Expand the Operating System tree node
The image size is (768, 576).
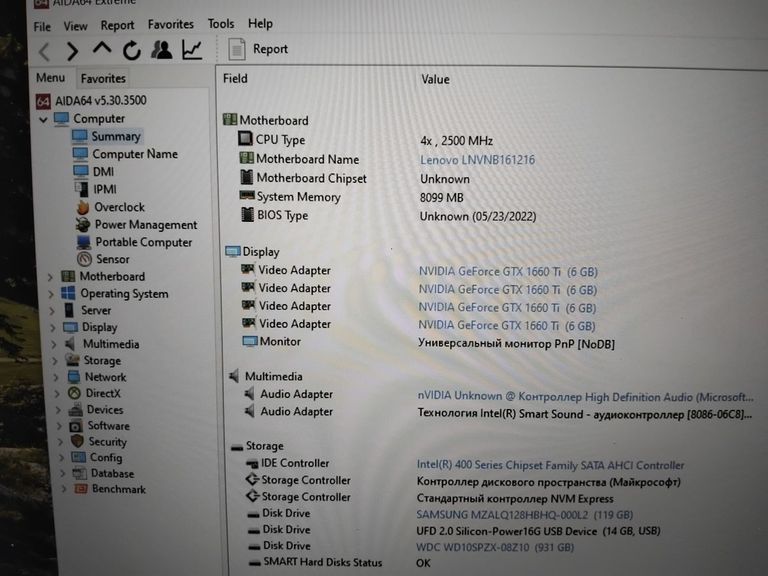(x=51, y=294)
